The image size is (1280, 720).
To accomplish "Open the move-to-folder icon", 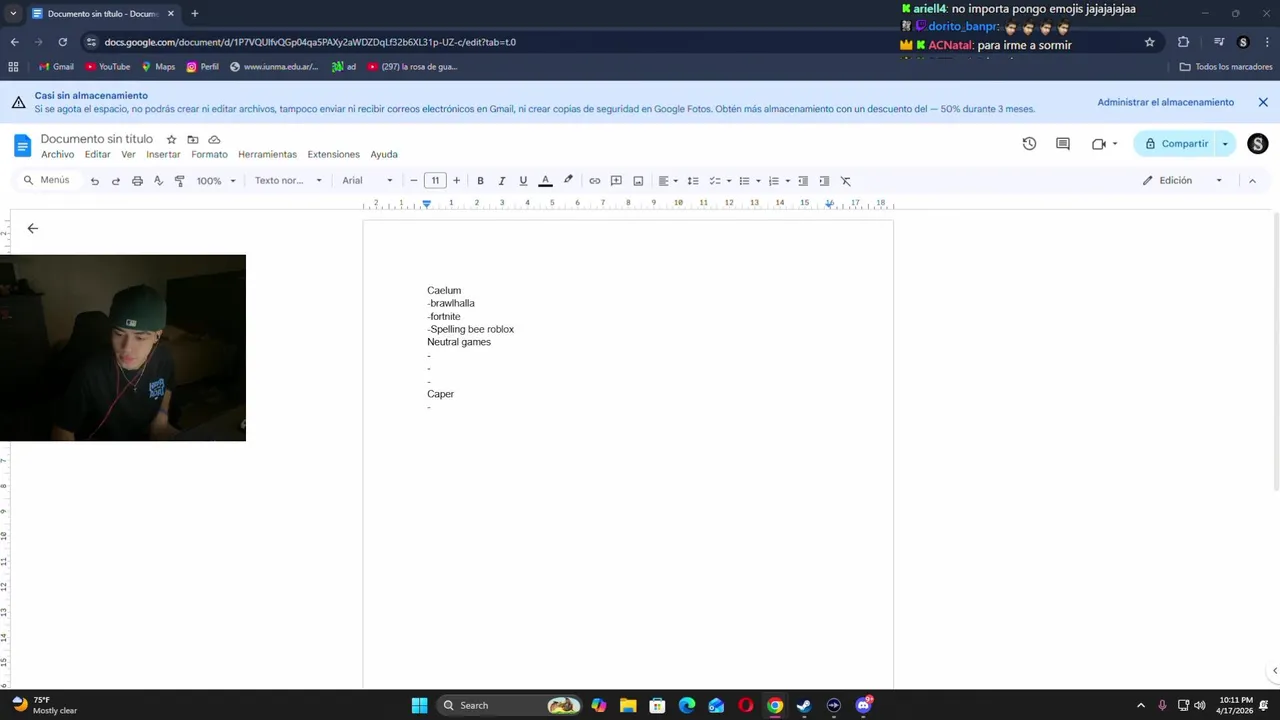I will 193,140.
